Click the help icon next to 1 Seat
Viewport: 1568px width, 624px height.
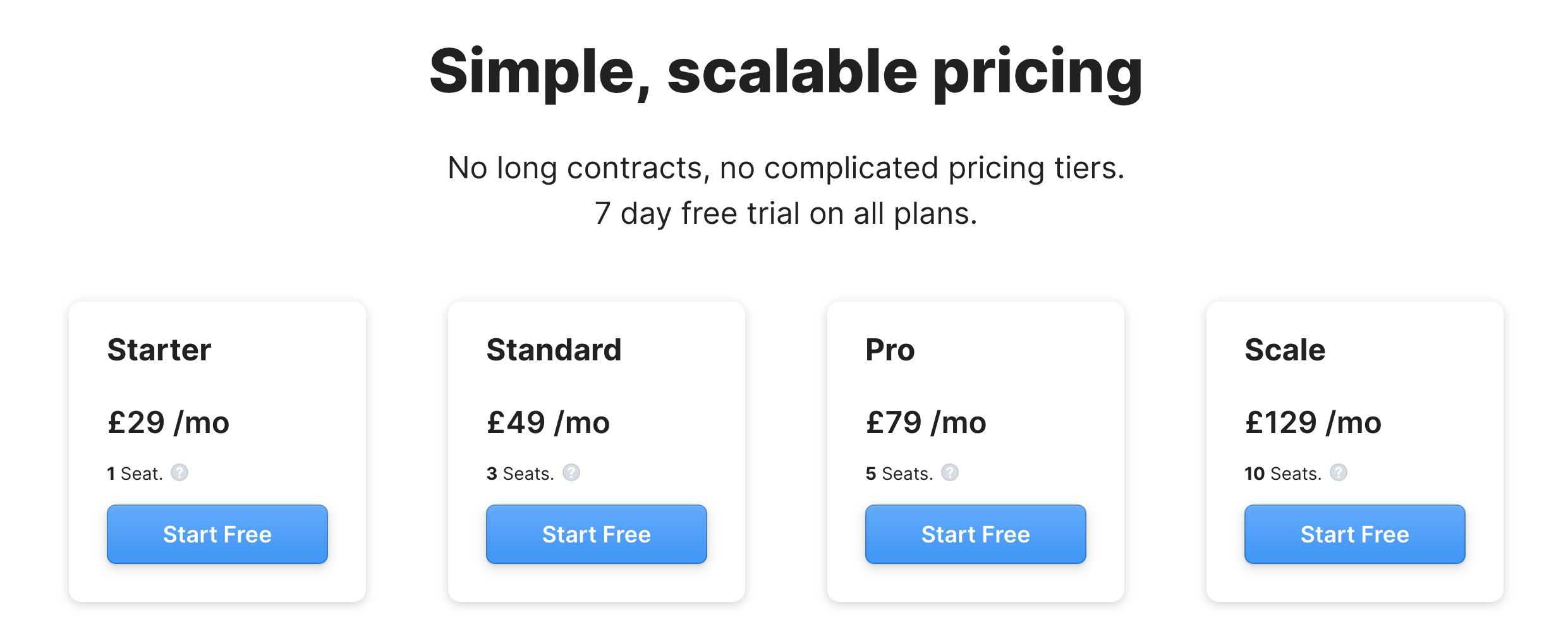point(179,472)
